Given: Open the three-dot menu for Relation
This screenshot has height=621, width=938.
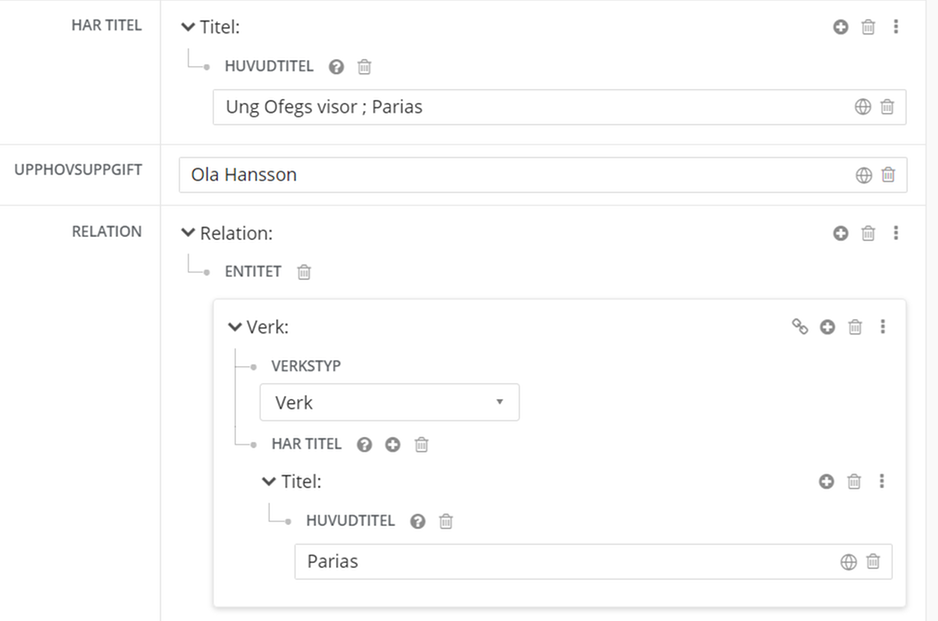Looking at the screenshot, I should [896, 233].
